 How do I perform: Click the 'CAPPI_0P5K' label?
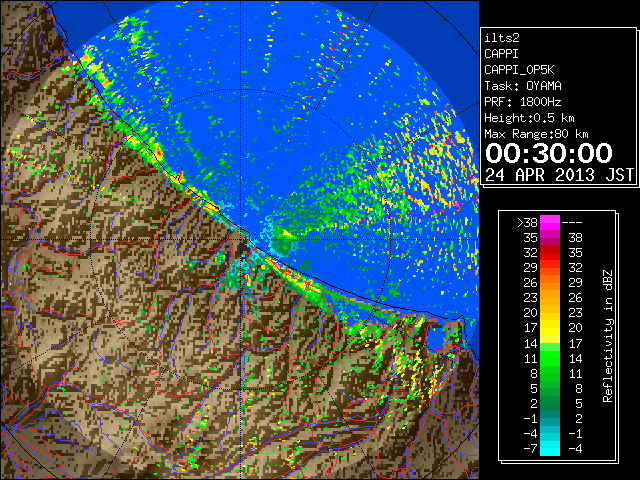point(519,70)
